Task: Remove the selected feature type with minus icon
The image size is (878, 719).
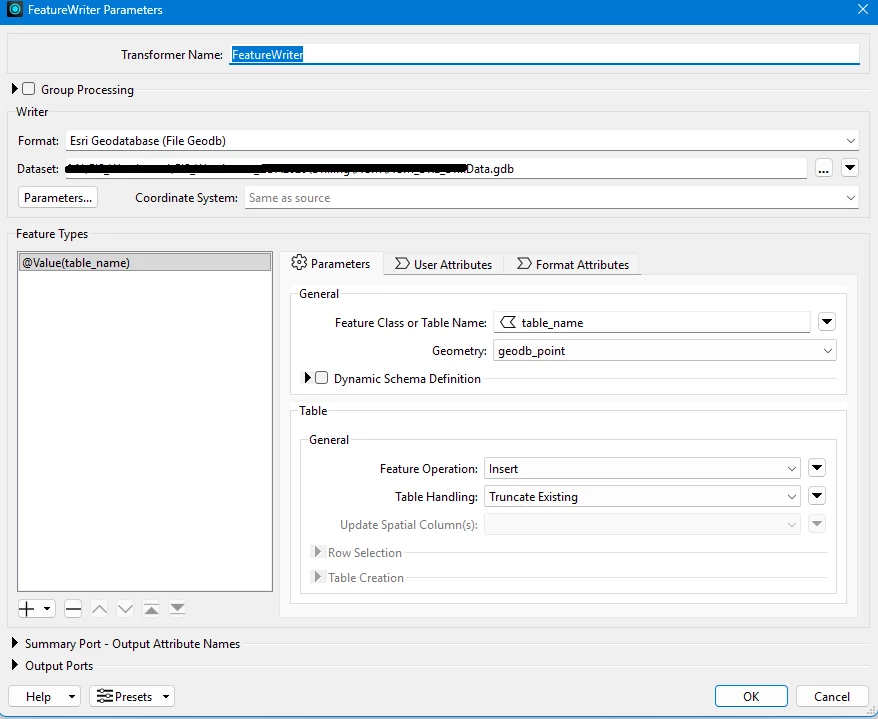Action: point(73,609)
